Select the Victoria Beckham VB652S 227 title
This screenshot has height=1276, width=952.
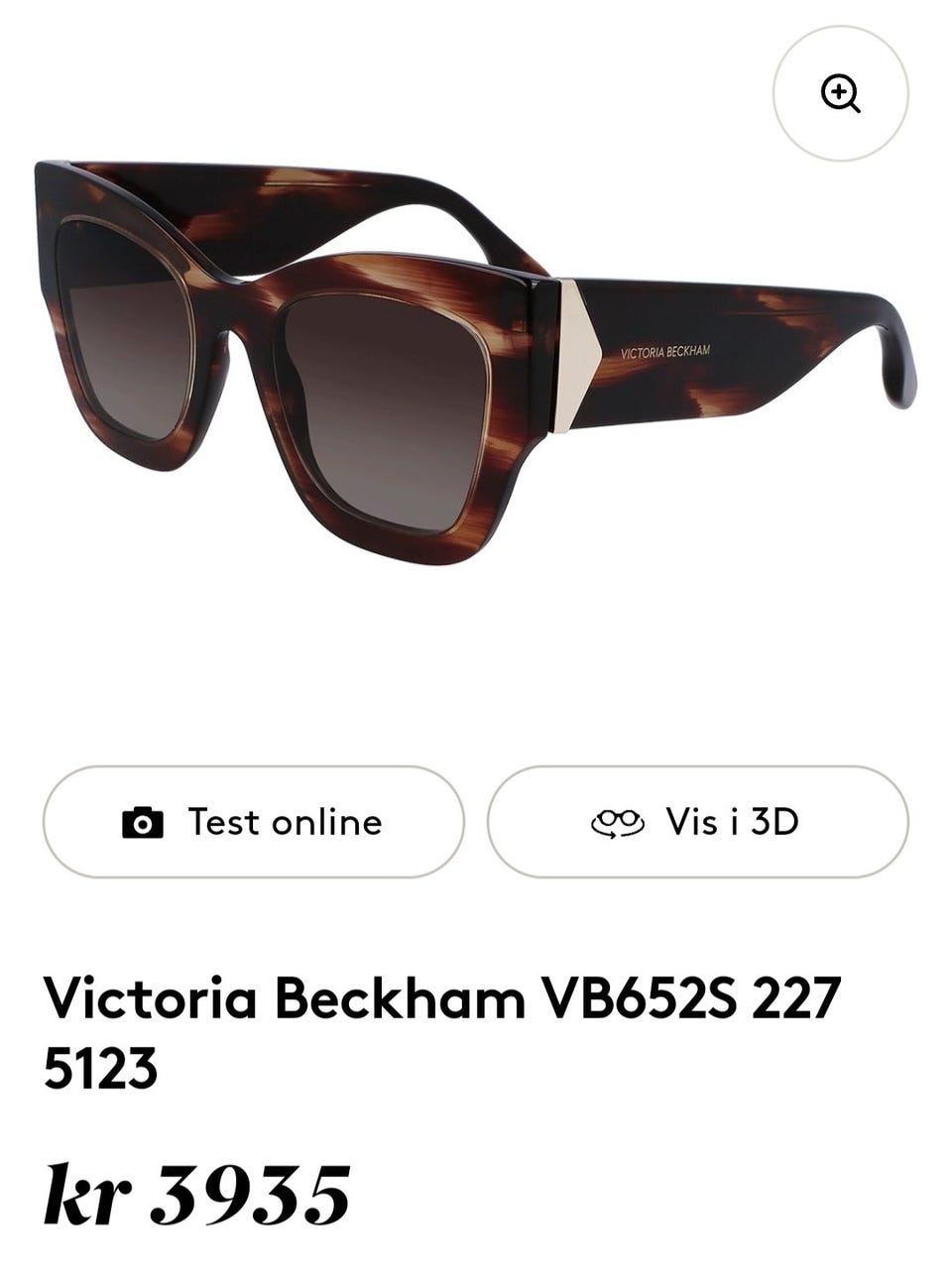442,997
